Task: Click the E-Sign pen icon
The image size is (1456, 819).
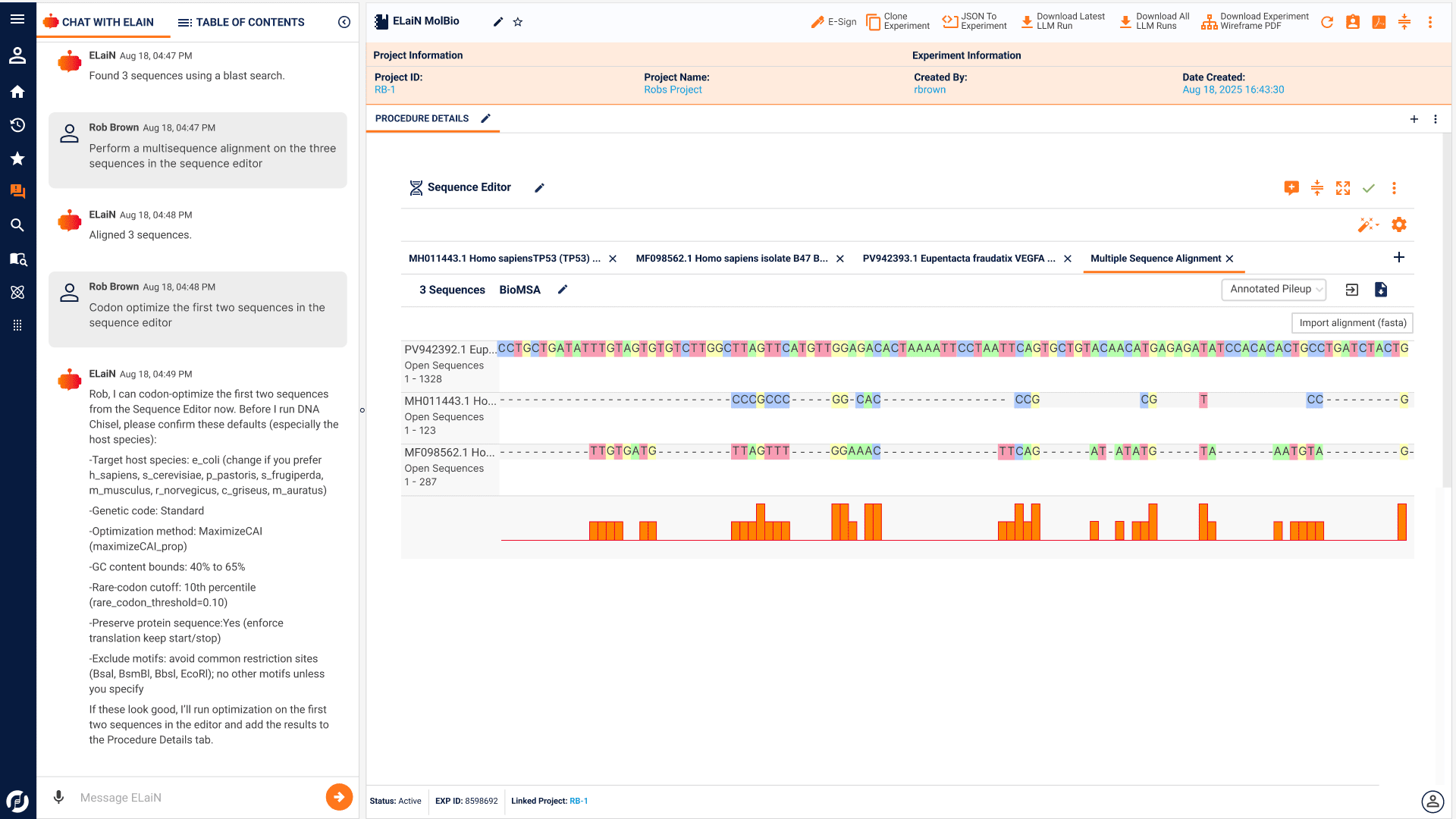Action: (817, 22)
